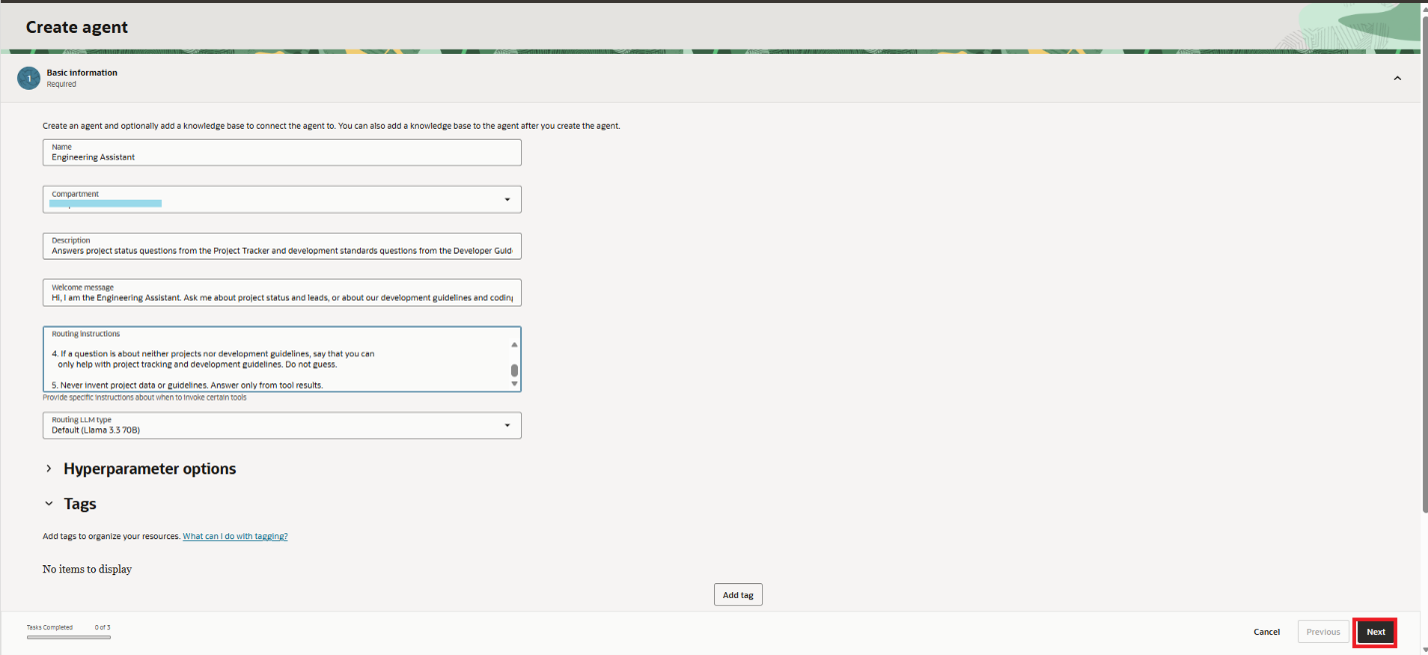Click the Add tag button
1428x655 pixels.
tap(738, 595)
